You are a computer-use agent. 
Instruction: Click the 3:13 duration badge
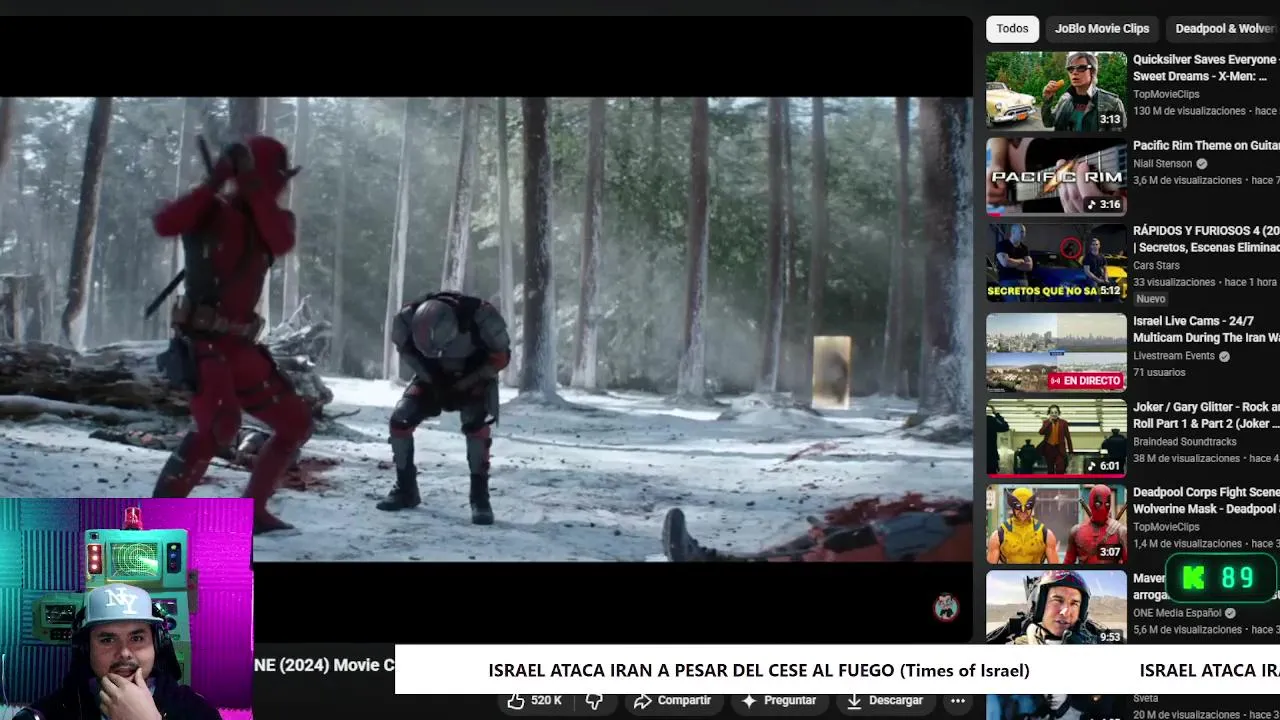point(1110,119)
